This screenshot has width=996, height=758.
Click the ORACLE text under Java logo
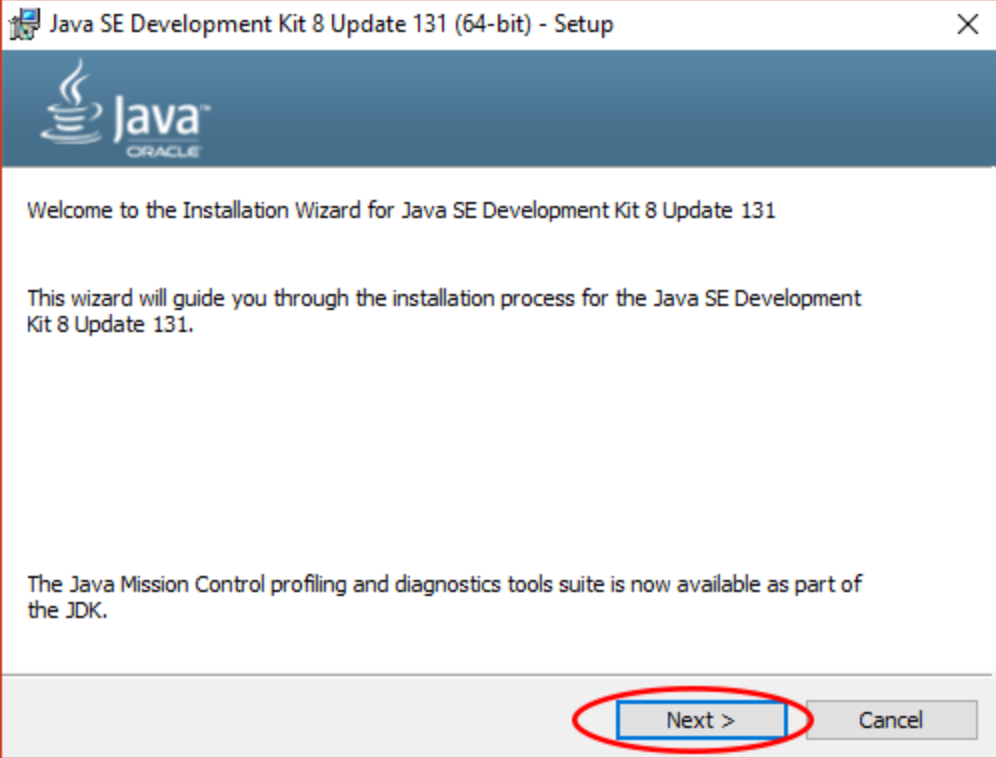pyautogui.click(x=164, y=152)
